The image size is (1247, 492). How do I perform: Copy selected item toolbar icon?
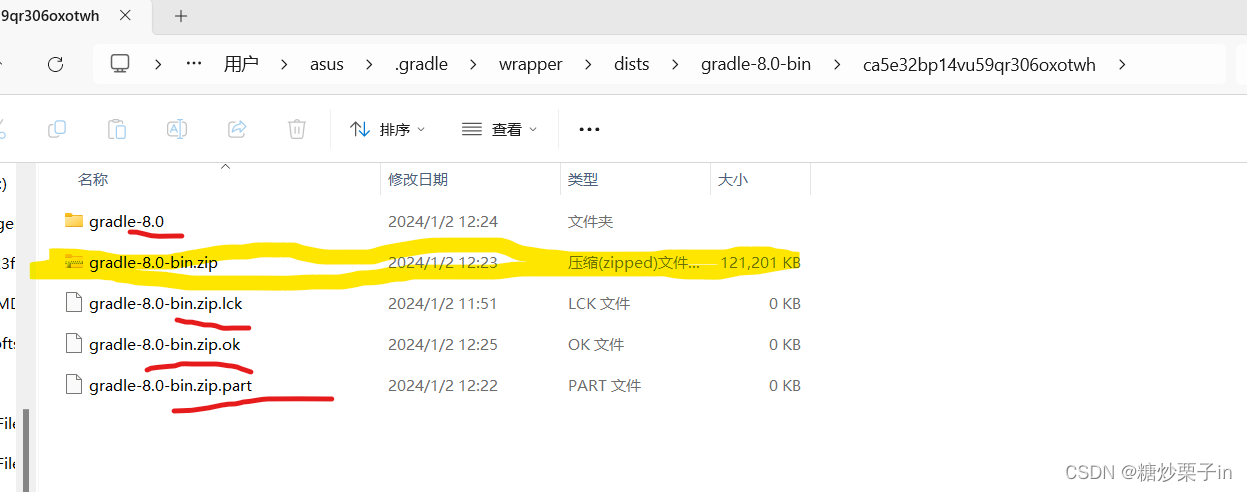(x=57, y=129)
